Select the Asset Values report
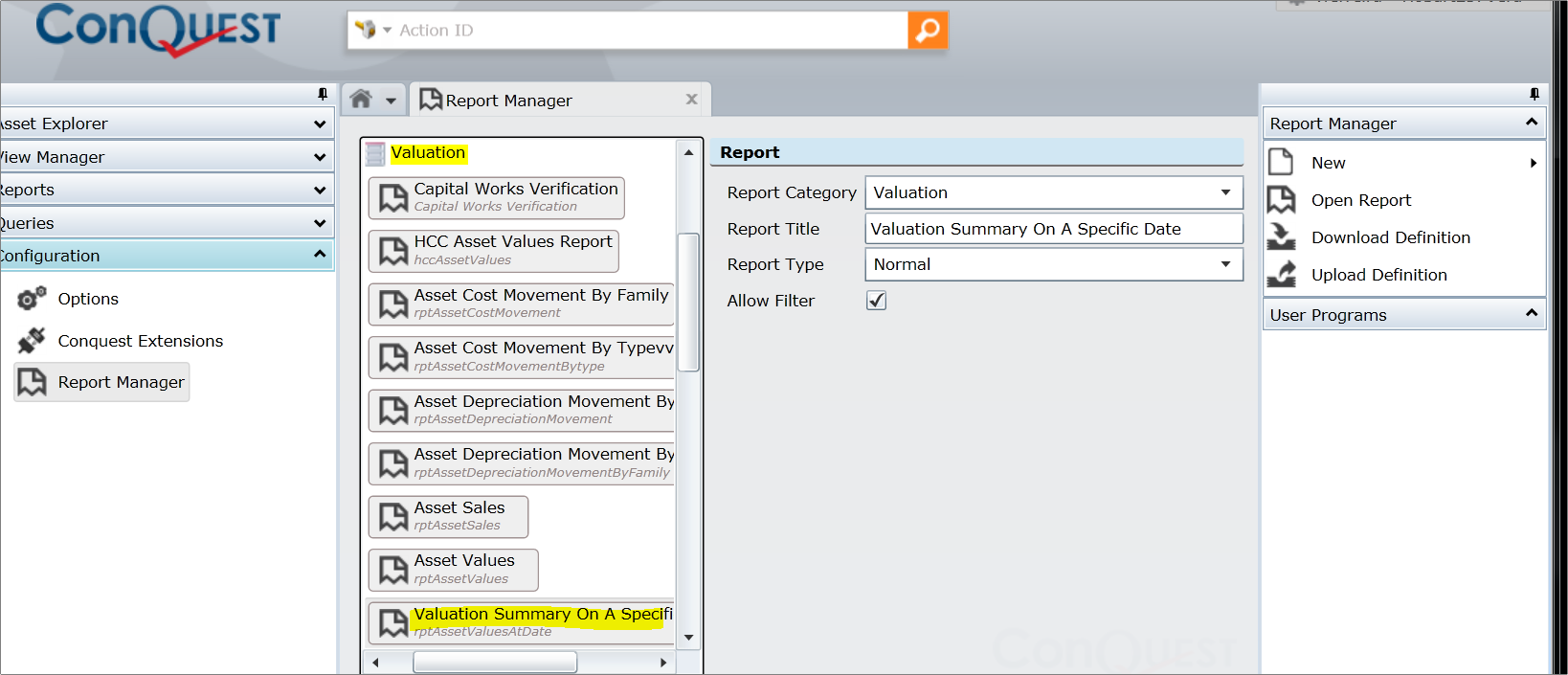The height and width of the screenshot is (675, 1568). coord(454,570)
